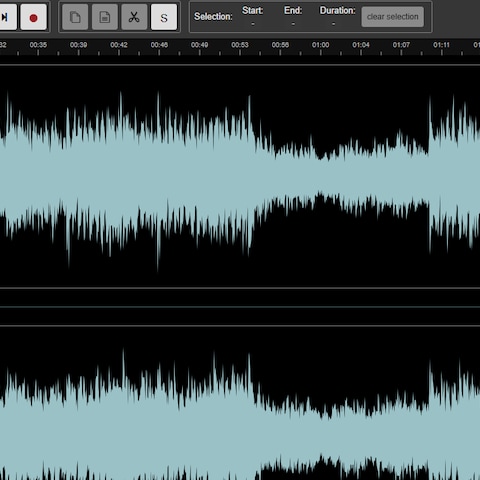Click inside the upper channel waveform

click(240, 177)
